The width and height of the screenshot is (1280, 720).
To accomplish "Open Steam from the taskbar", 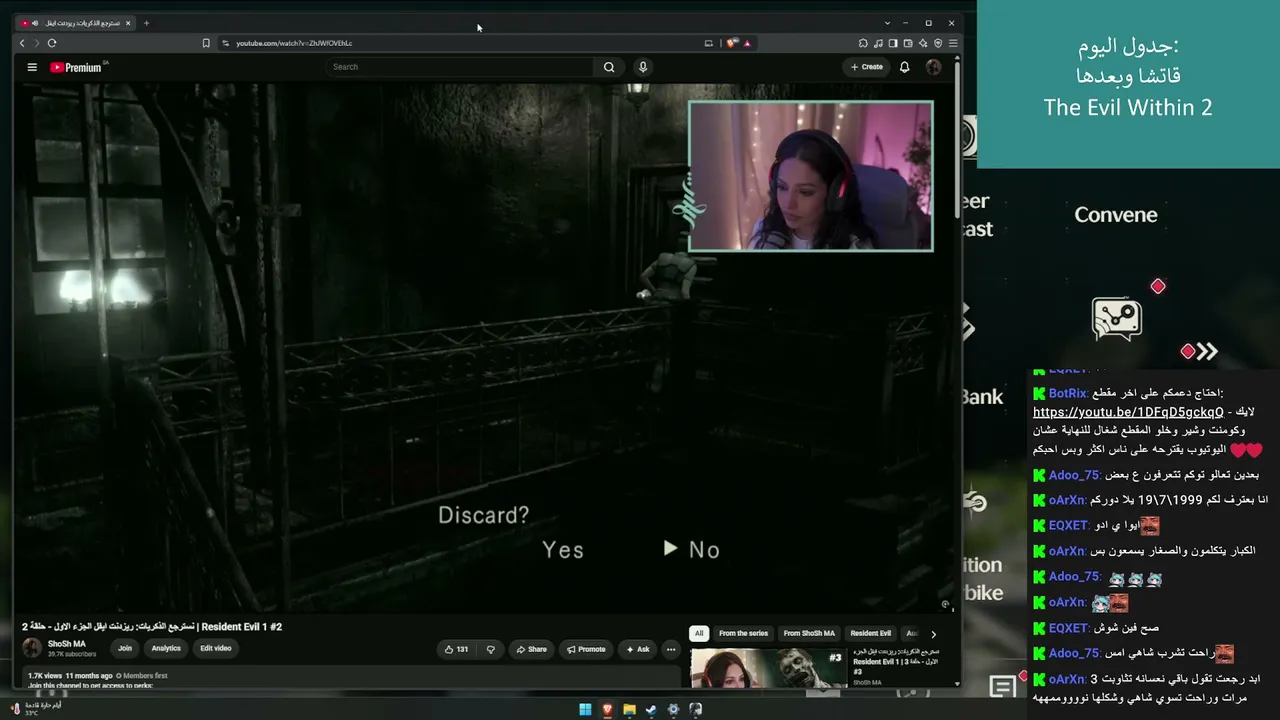I will point(651,710).
